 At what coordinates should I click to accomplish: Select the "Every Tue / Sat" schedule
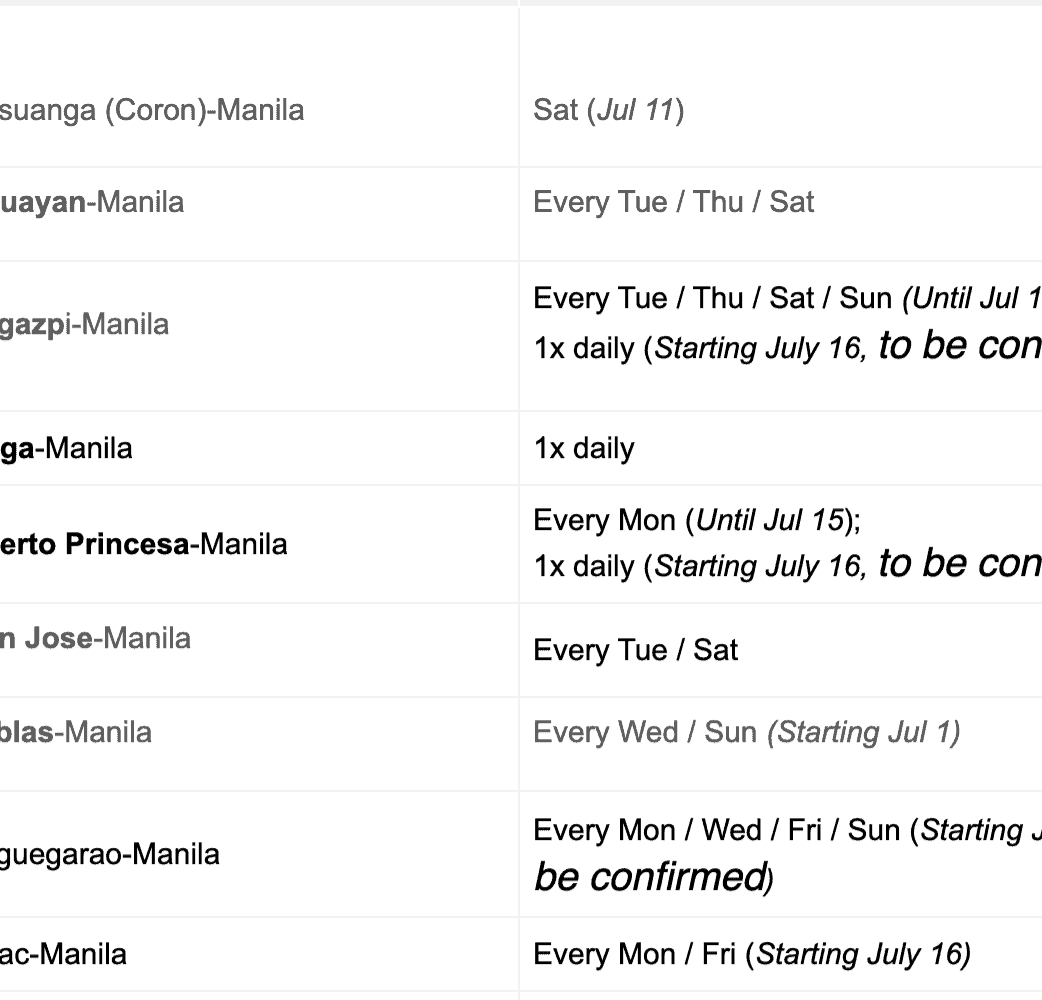(636, 650)
